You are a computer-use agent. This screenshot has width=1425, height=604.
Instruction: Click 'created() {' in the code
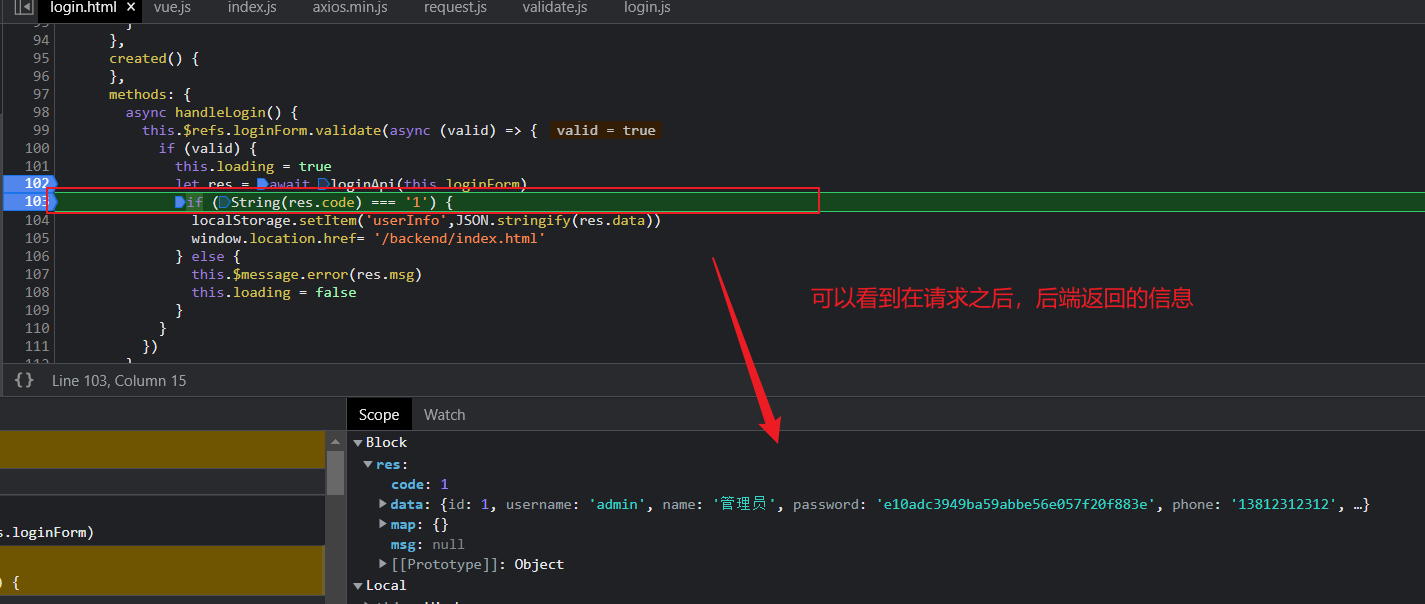154,58
